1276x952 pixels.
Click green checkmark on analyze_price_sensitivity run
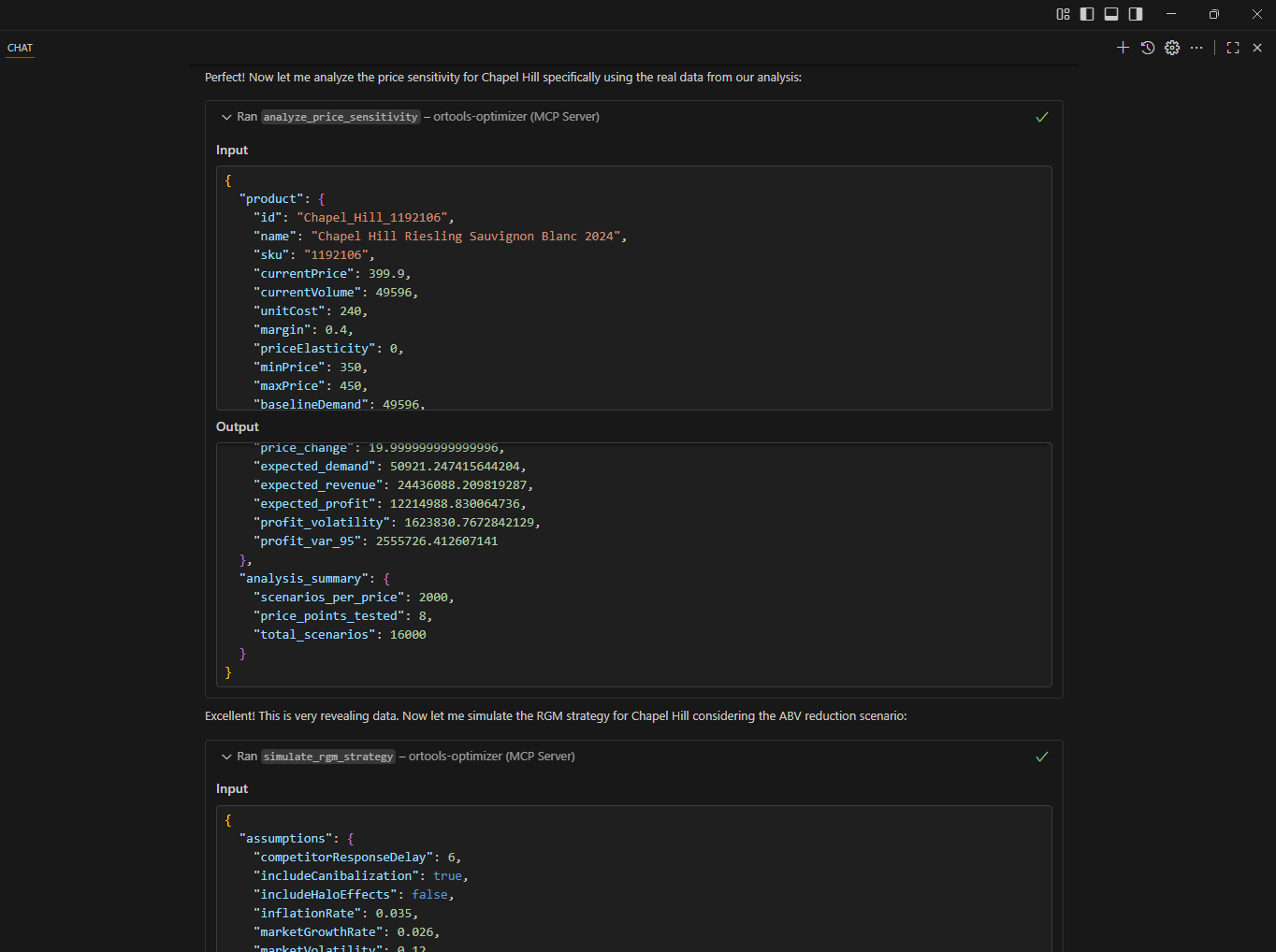click(1042, 117)
